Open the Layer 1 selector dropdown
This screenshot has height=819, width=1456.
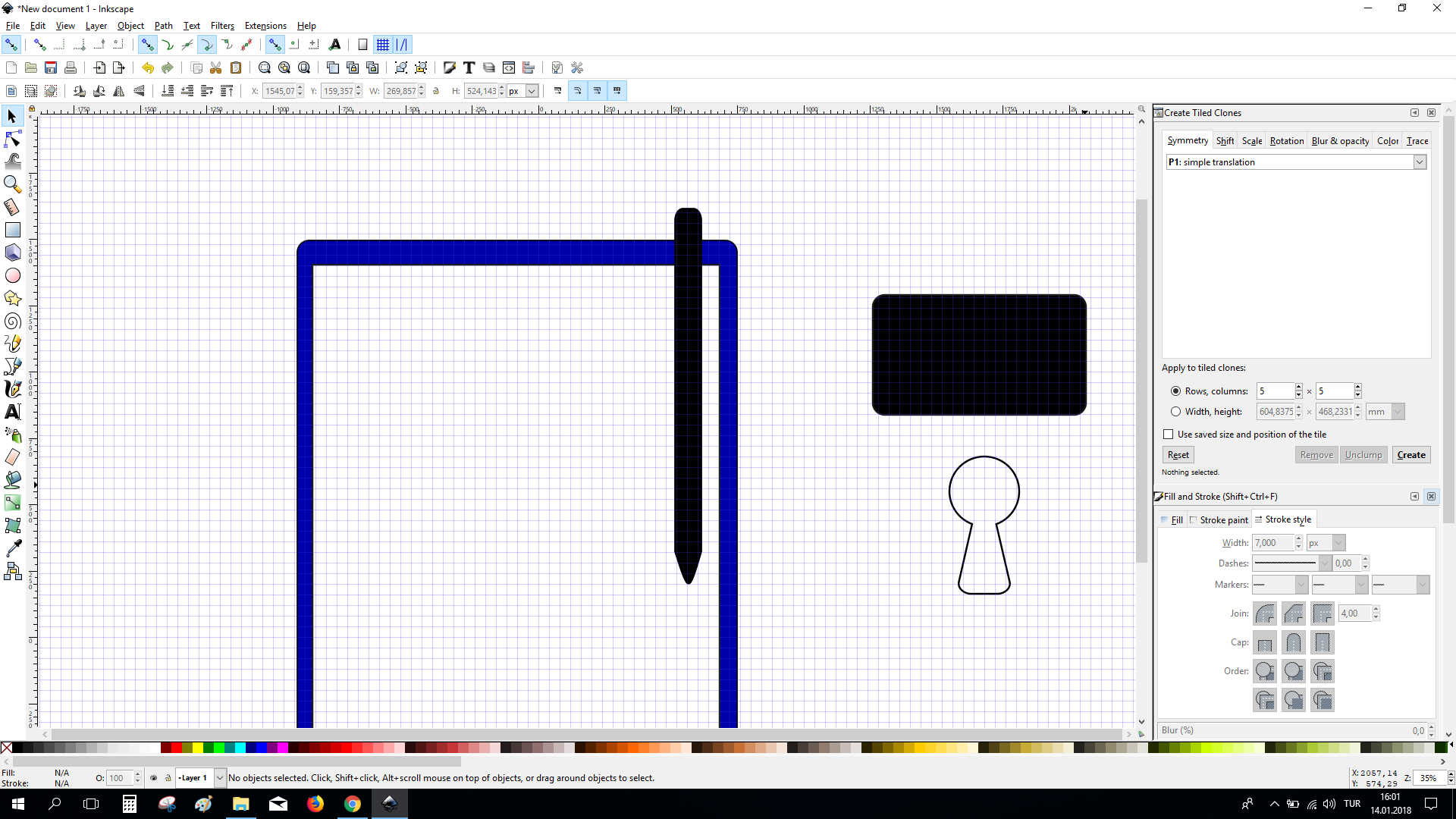click(x=201, y=778)
